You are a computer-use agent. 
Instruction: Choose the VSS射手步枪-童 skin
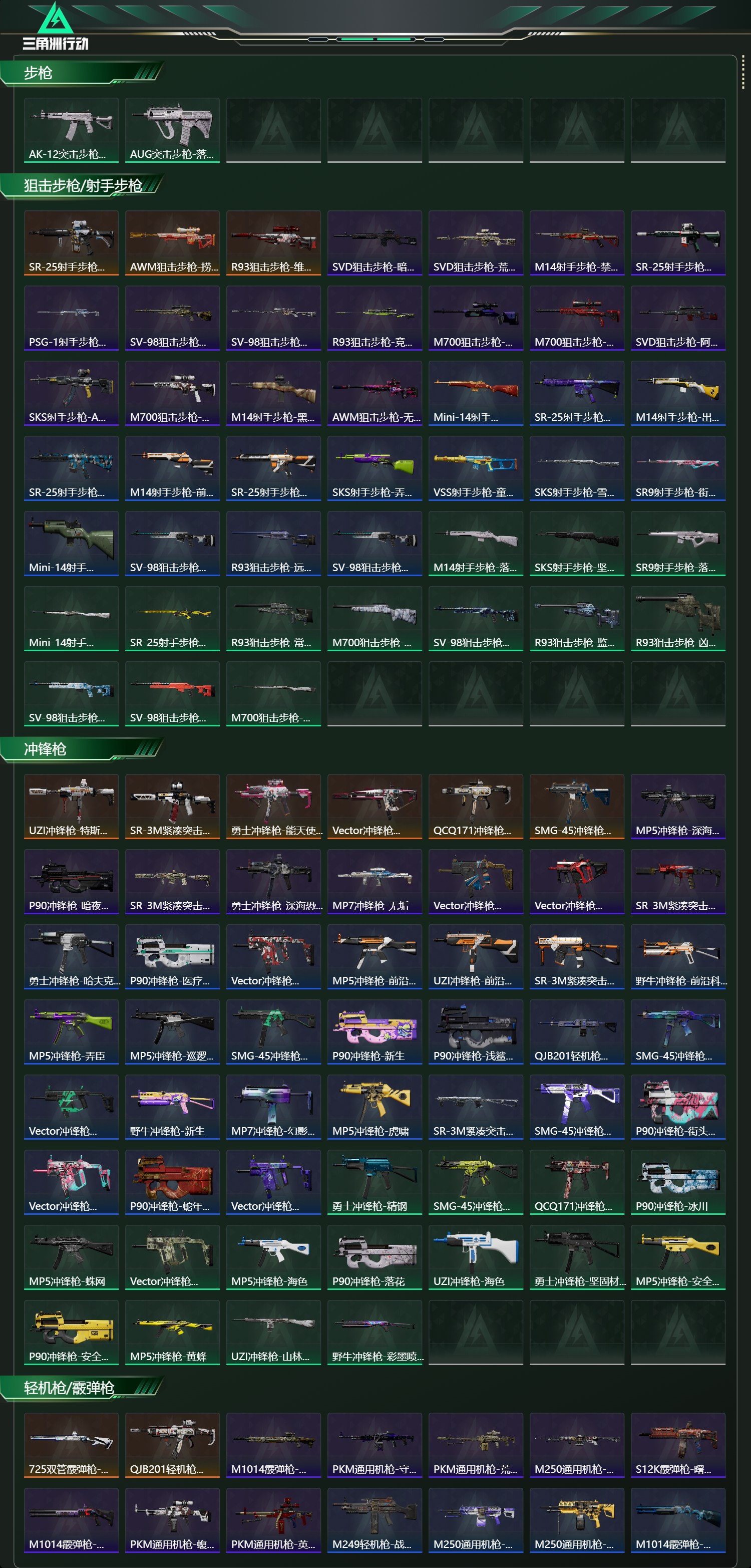point(476,468)
